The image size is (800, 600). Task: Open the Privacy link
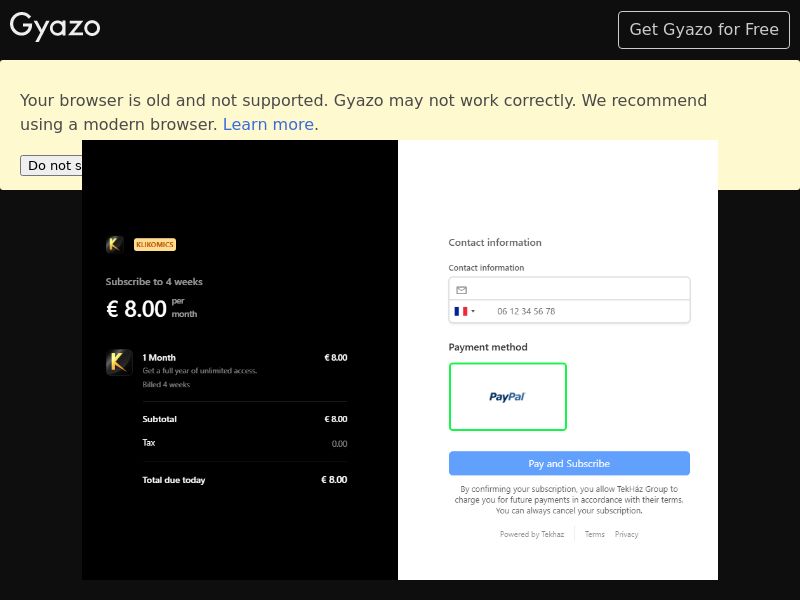(626, 534)
